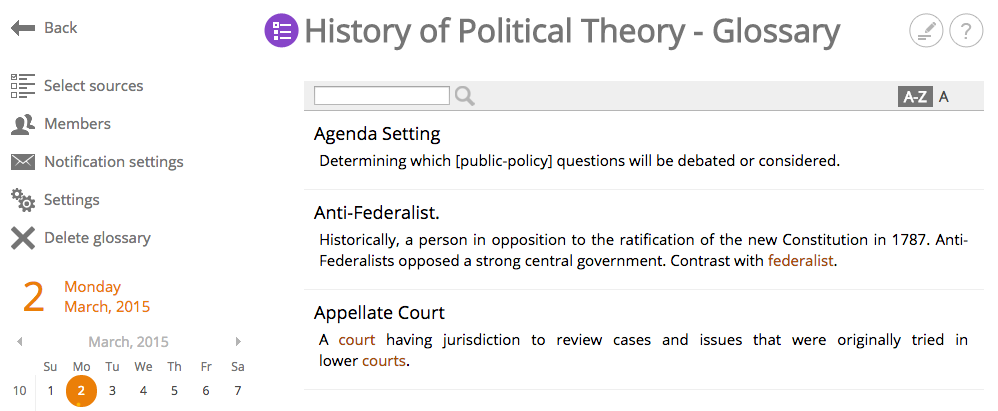Click the Delete glossary X icon
This screenshot has width=998, height=411.
point(23,239)
